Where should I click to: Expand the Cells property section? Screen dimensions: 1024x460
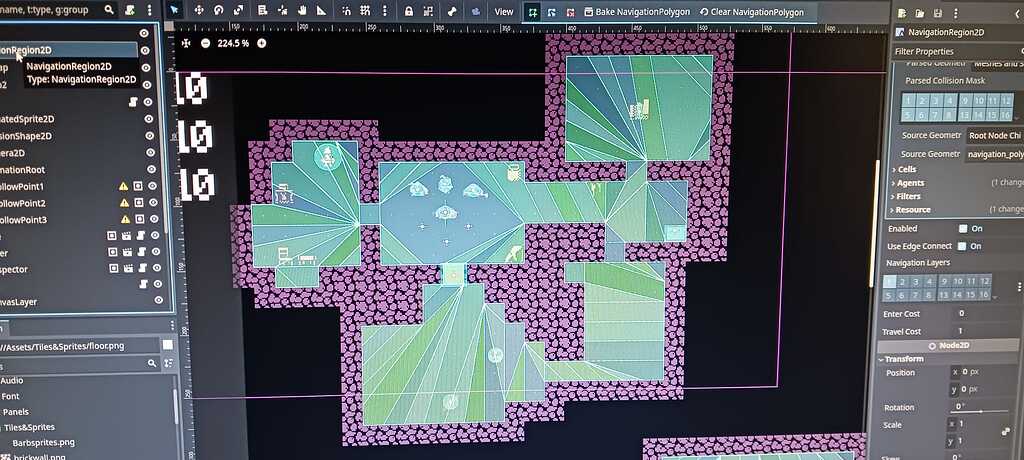[906, 169]
